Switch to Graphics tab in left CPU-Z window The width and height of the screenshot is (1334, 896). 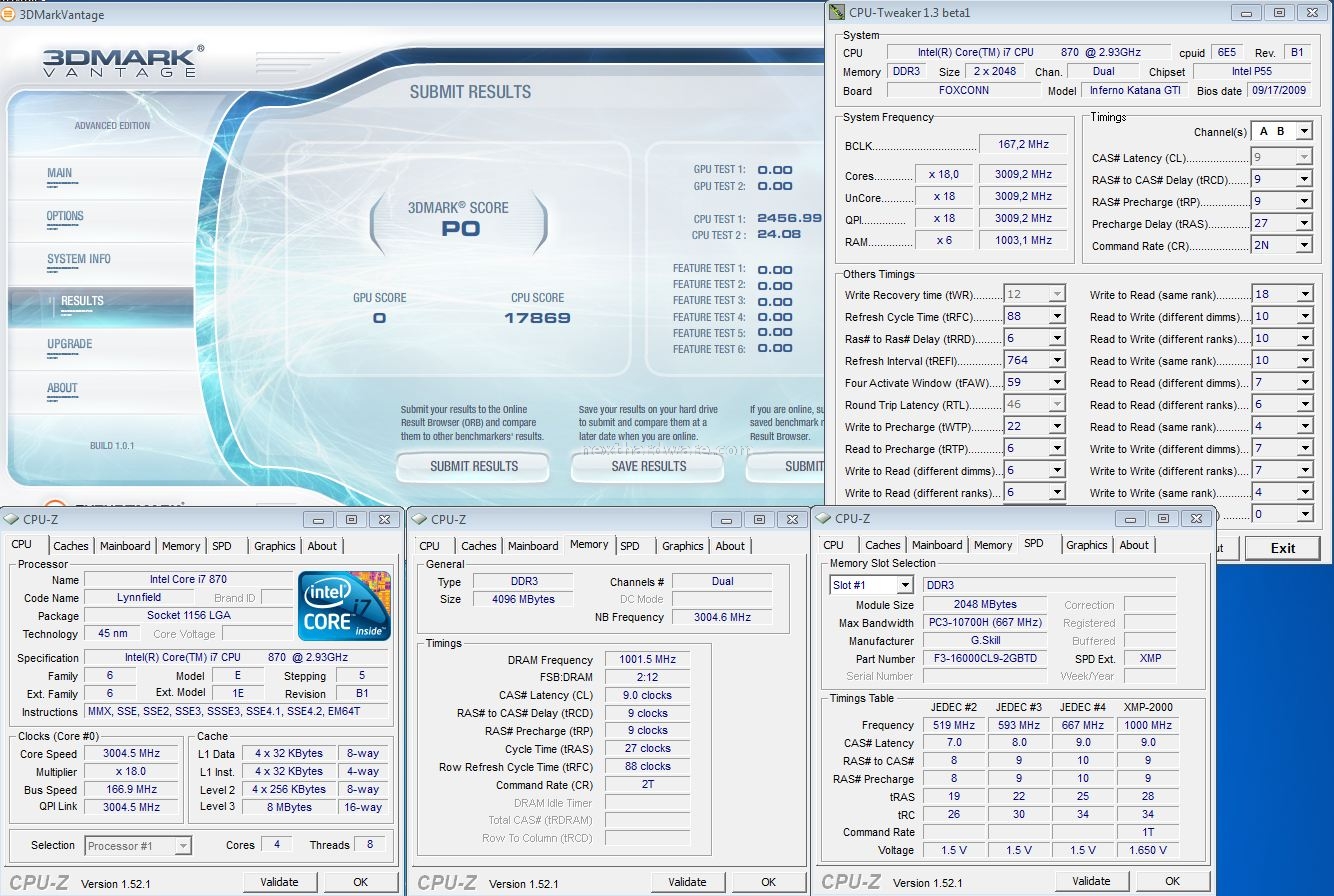click(274, 546)
